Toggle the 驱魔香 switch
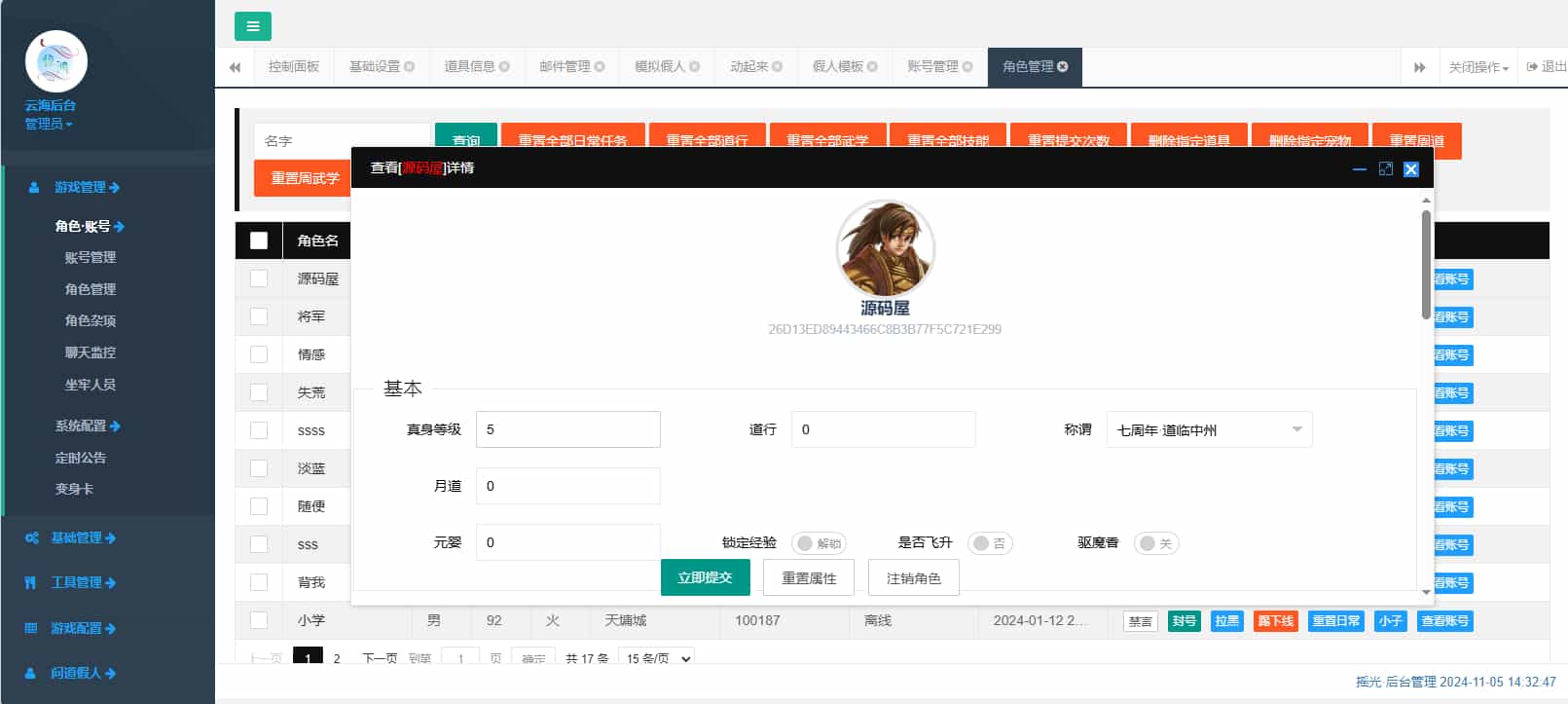Screen dimensions: 1568x704 click(1155, 543)
